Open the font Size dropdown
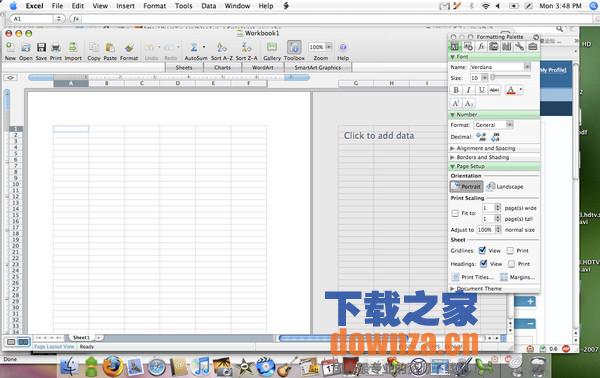The height and width of the screenshot is (378, 600). (x=484, y=78)
